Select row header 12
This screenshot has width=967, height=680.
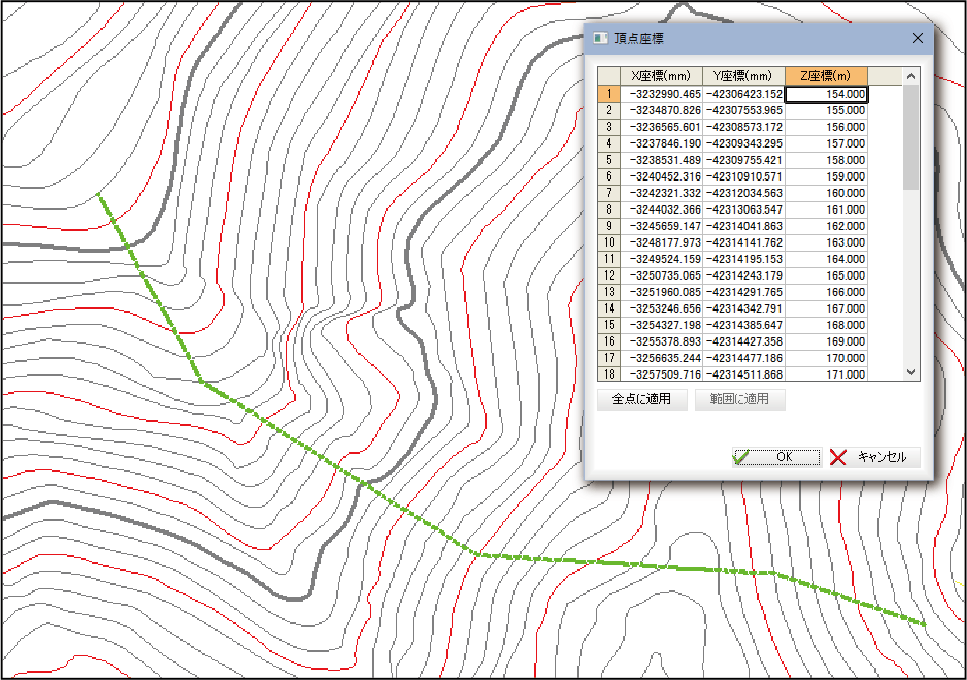coord(609,276)
